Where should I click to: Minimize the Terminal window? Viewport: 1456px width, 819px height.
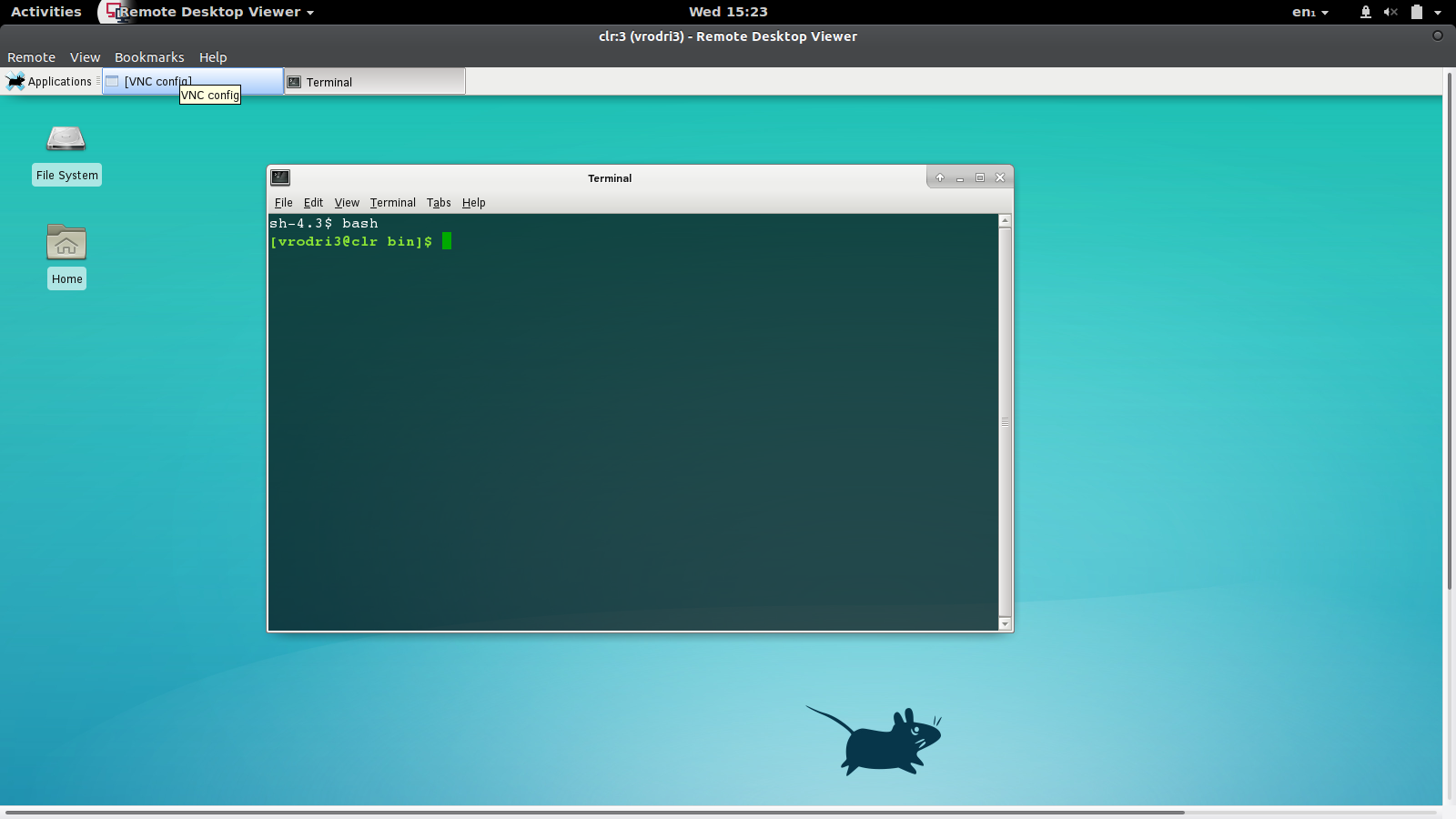click(x=960, y=177)
